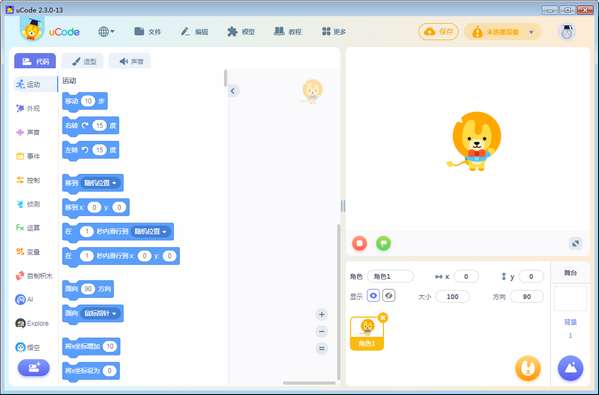Collapse the block palette with the chevron arrow
The width and height of the screenshot is (599, 395).
pyautogui.click(x=233, y=91)
